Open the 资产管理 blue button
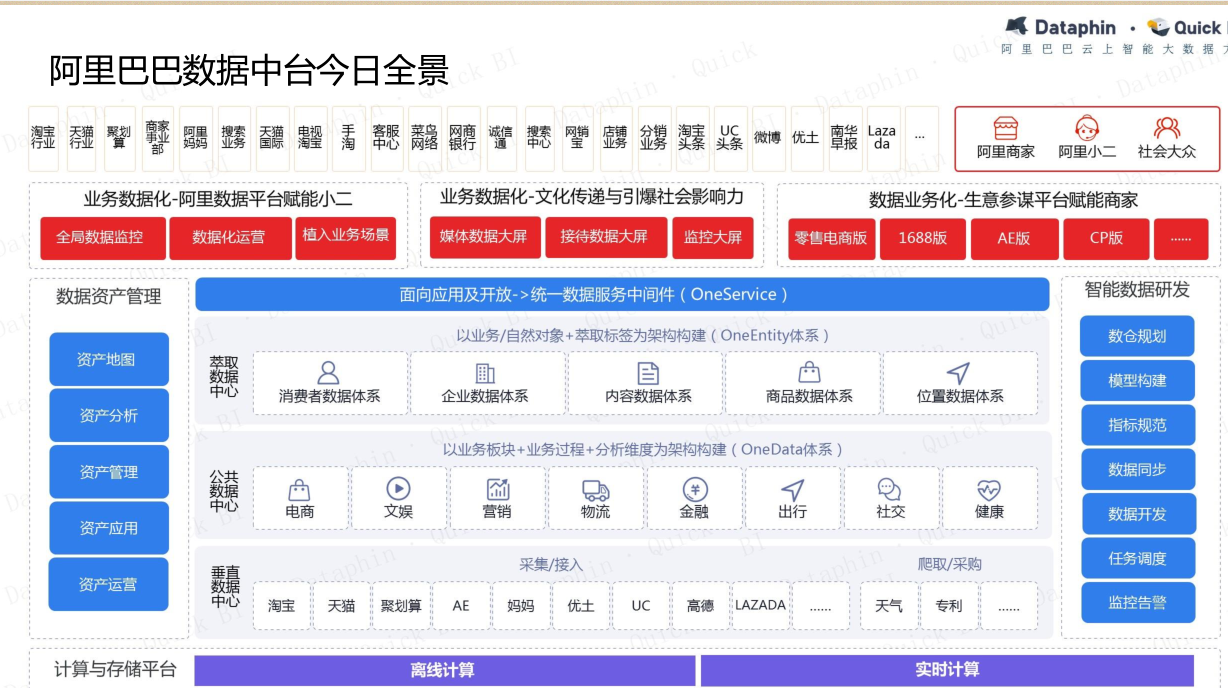Viewport: 1228px width, 688px height. pos(109,472)
